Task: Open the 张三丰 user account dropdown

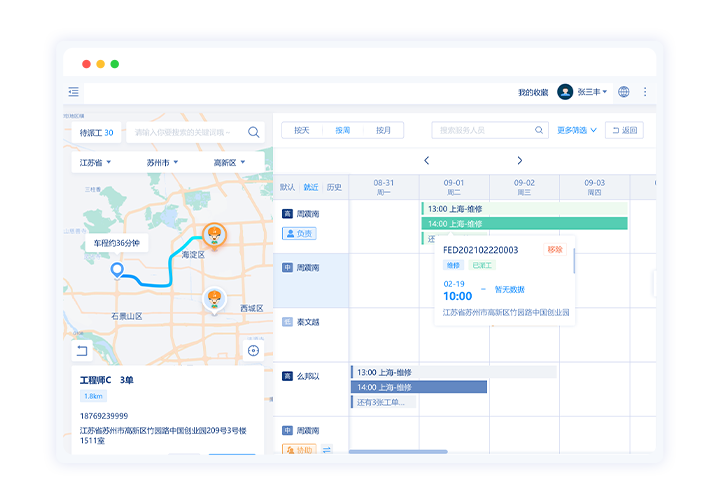Action: (x=585, y=92)
